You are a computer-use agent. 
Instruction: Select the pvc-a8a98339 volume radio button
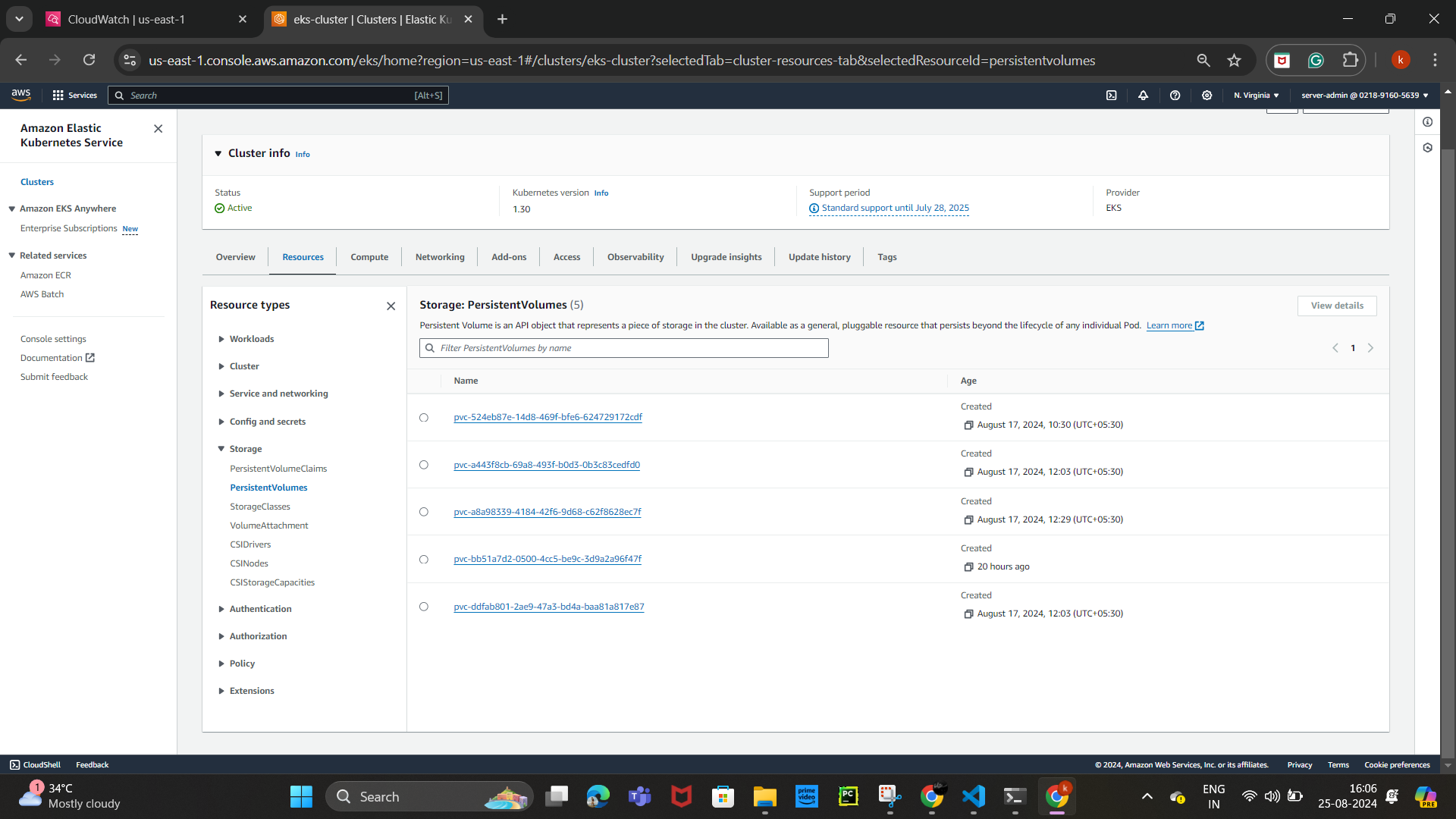(424, 512)
